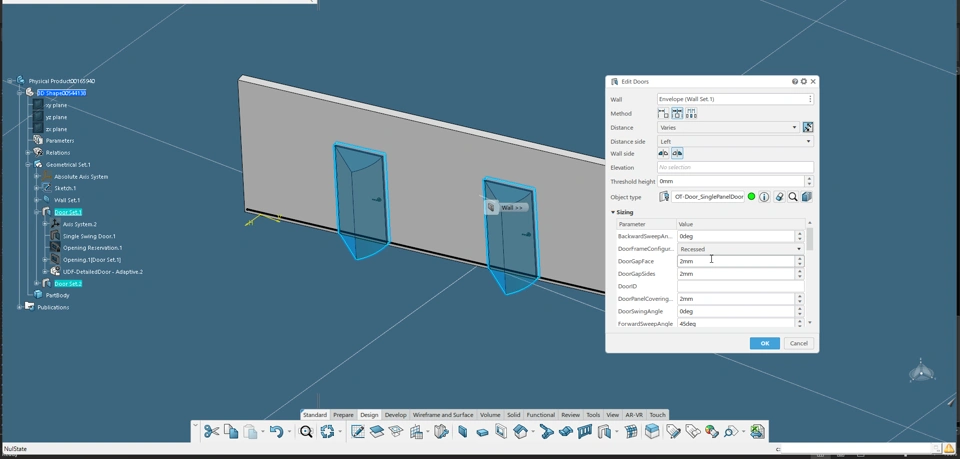Collapse Door Set.1 tree node

tap(37, 212)
